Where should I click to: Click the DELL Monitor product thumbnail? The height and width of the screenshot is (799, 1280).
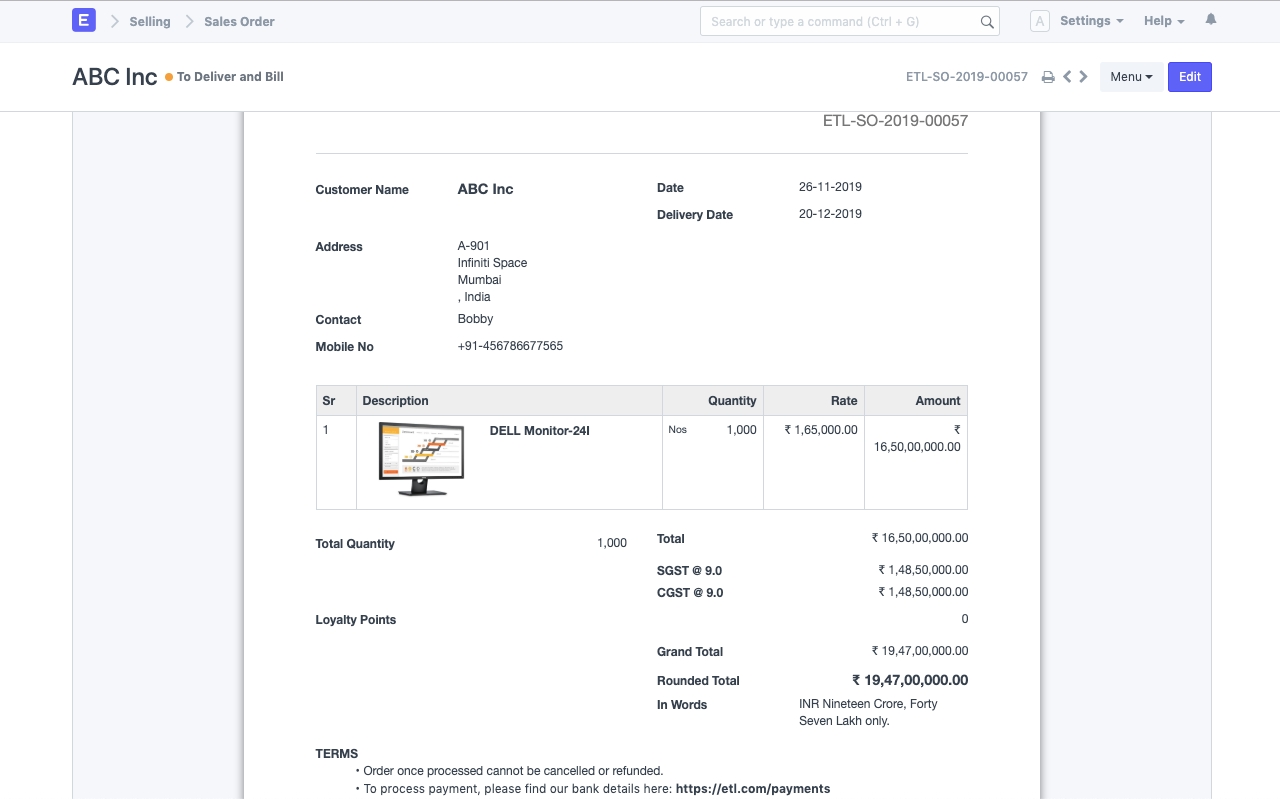(421, 459)
